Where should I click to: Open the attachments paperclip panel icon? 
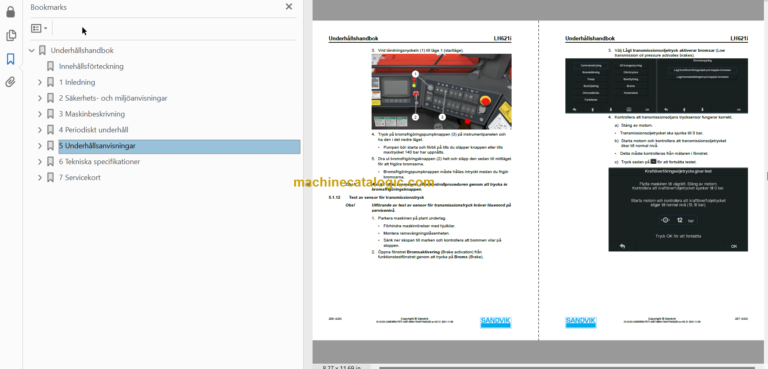tap(10, 82)
